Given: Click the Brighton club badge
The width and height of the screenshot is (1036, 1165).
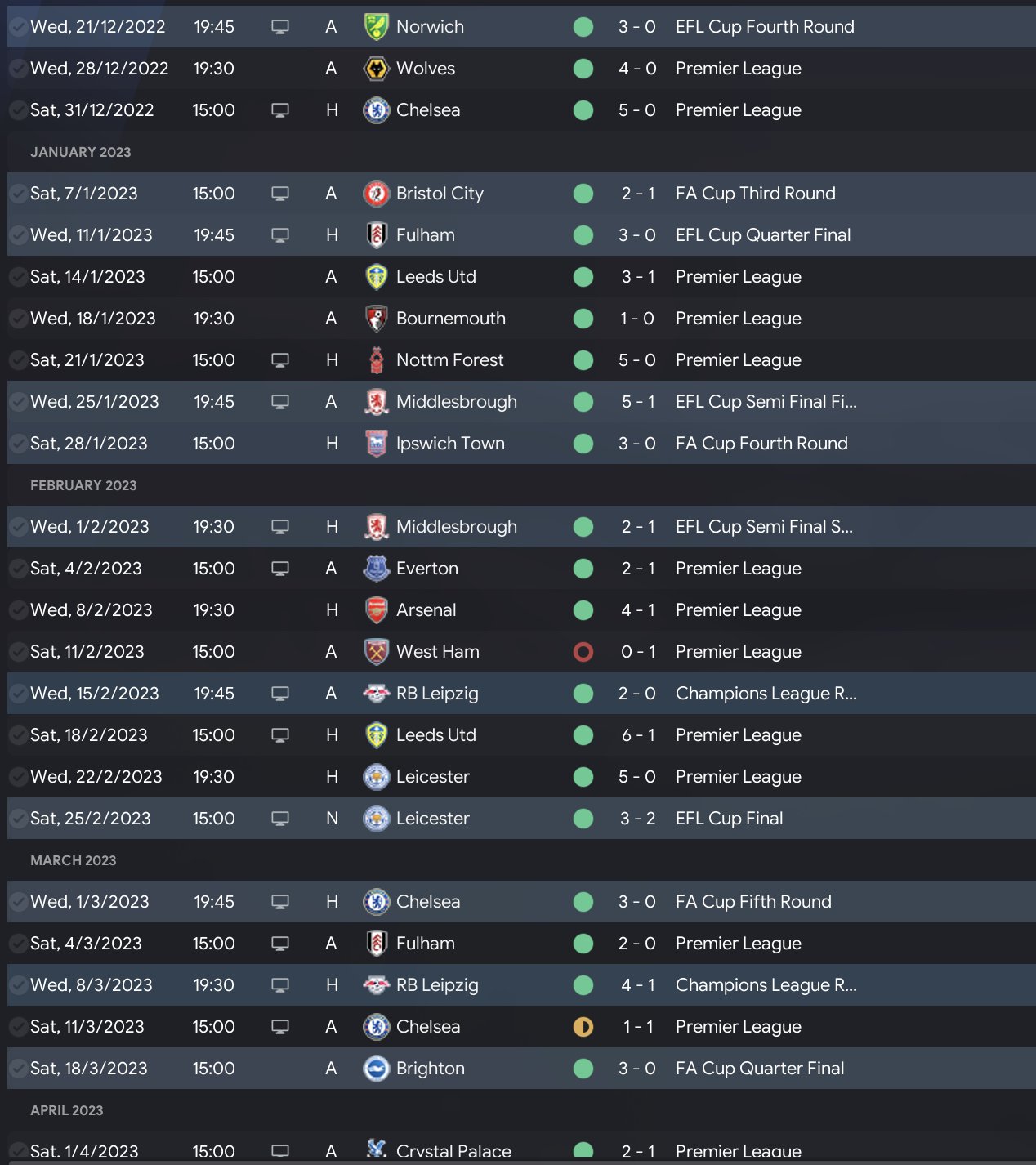Looking at the screenshot, I should [376, 1069].
